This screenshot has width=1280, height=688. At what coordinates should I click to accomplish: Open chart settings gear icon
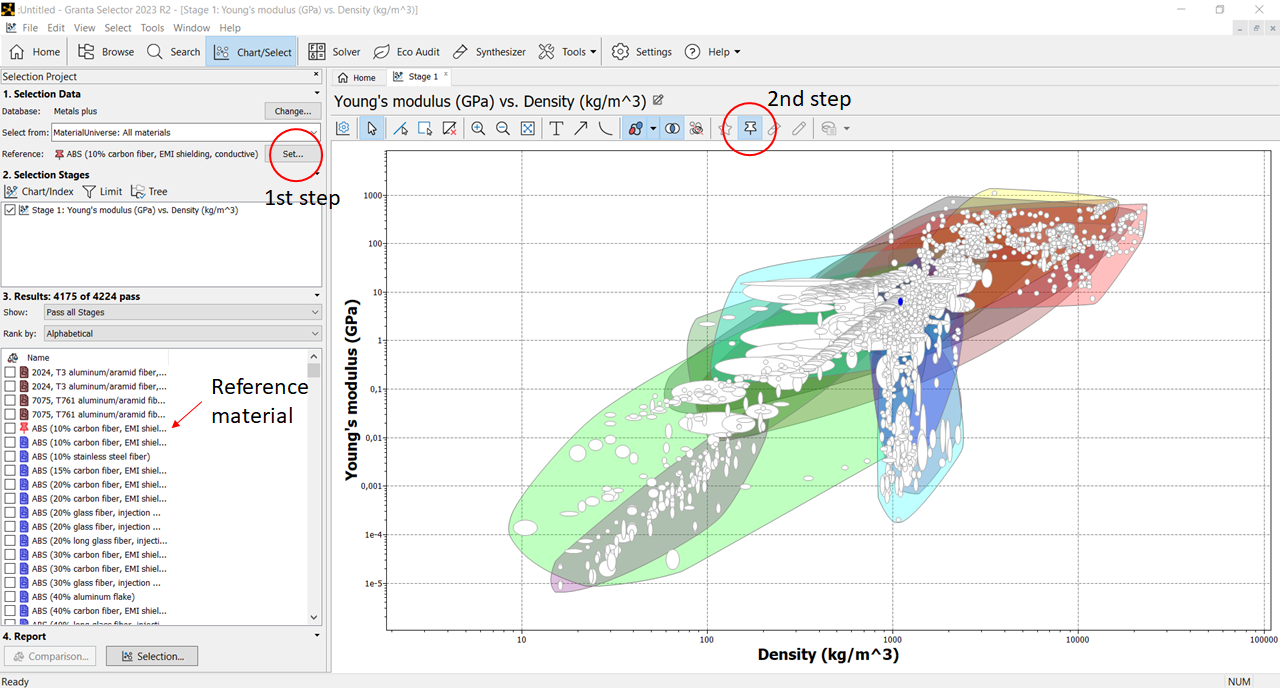343,129
